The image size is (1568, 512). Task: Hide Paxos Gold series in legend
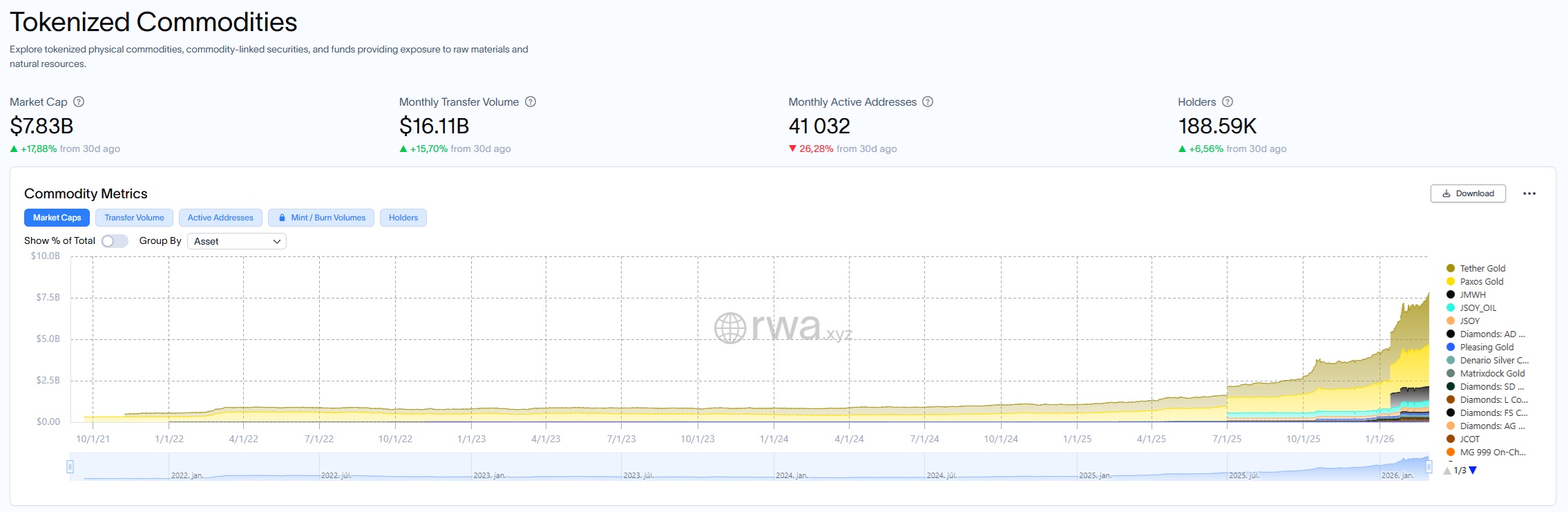[1481, 281]
